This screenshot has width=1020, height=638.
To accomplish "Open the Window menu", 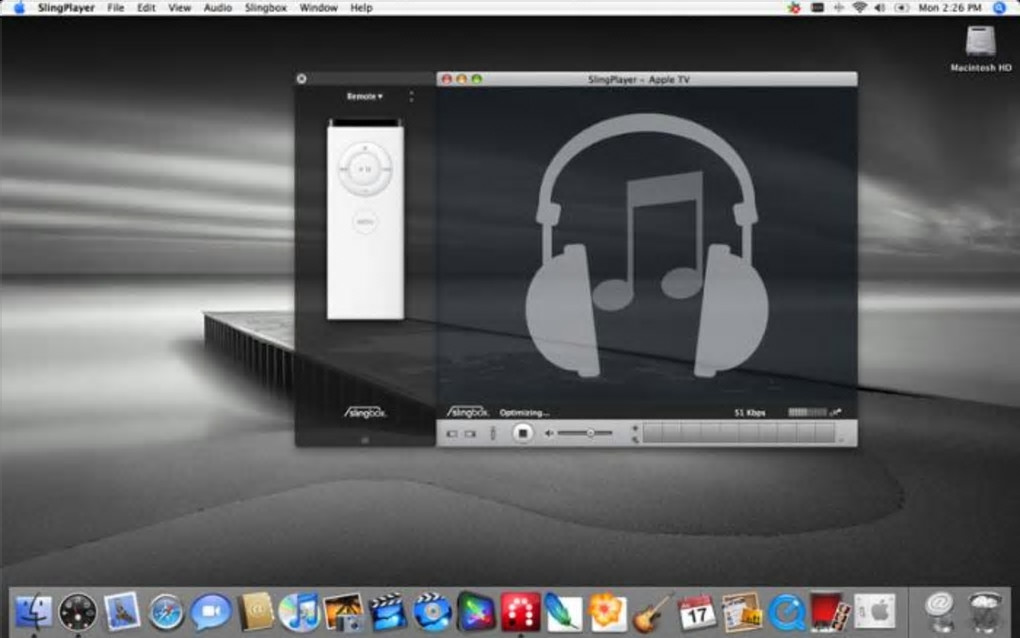I will (318, 8).
